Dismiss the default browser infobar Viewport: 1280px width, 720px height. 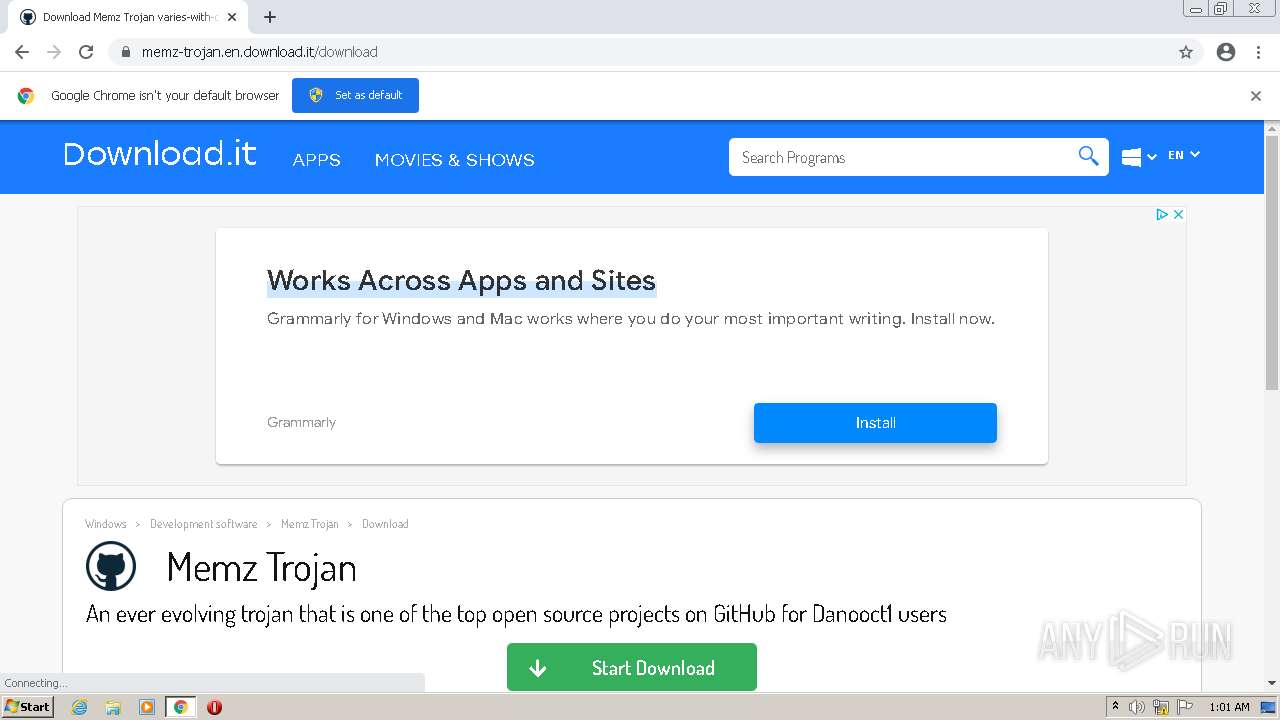pos(1256,96)
